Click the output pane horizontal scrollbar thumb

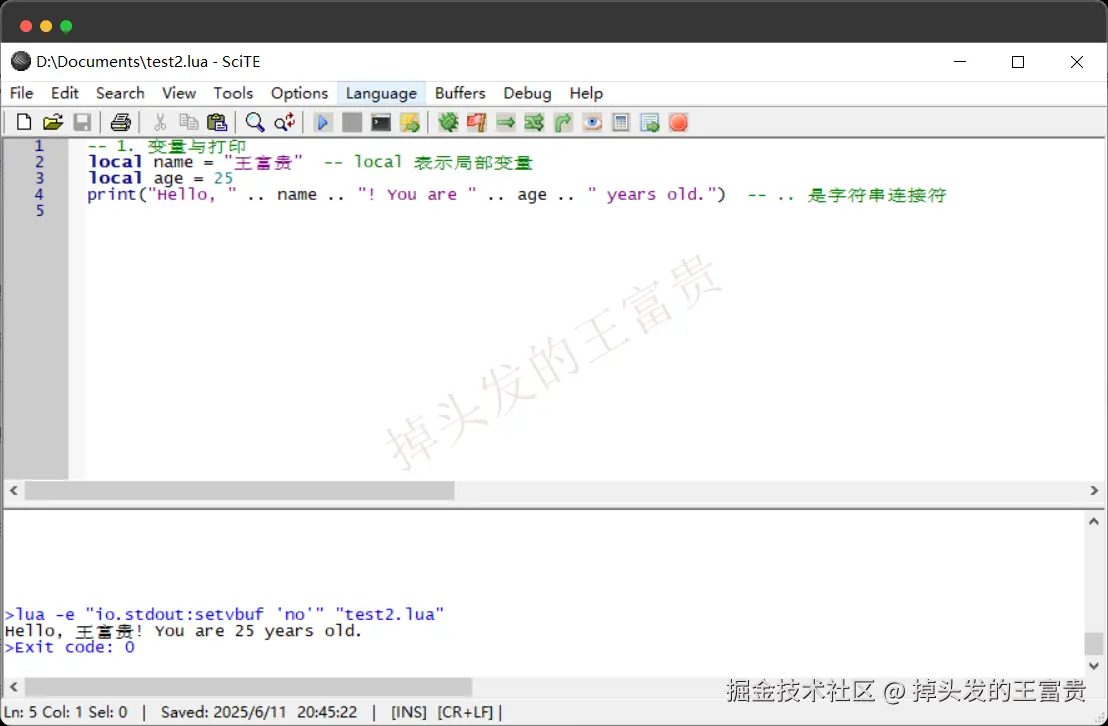pos(248,686)
